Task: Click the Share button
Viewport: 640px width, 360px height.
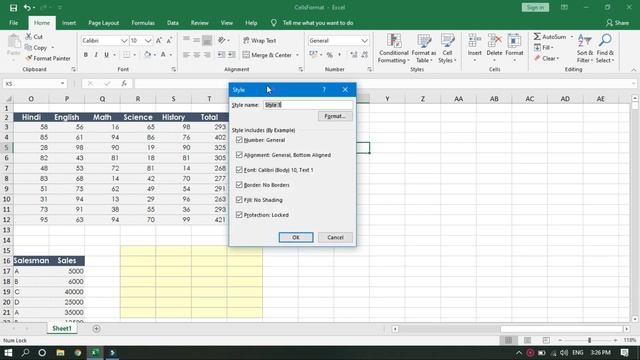Action: [x=618, y=23]
